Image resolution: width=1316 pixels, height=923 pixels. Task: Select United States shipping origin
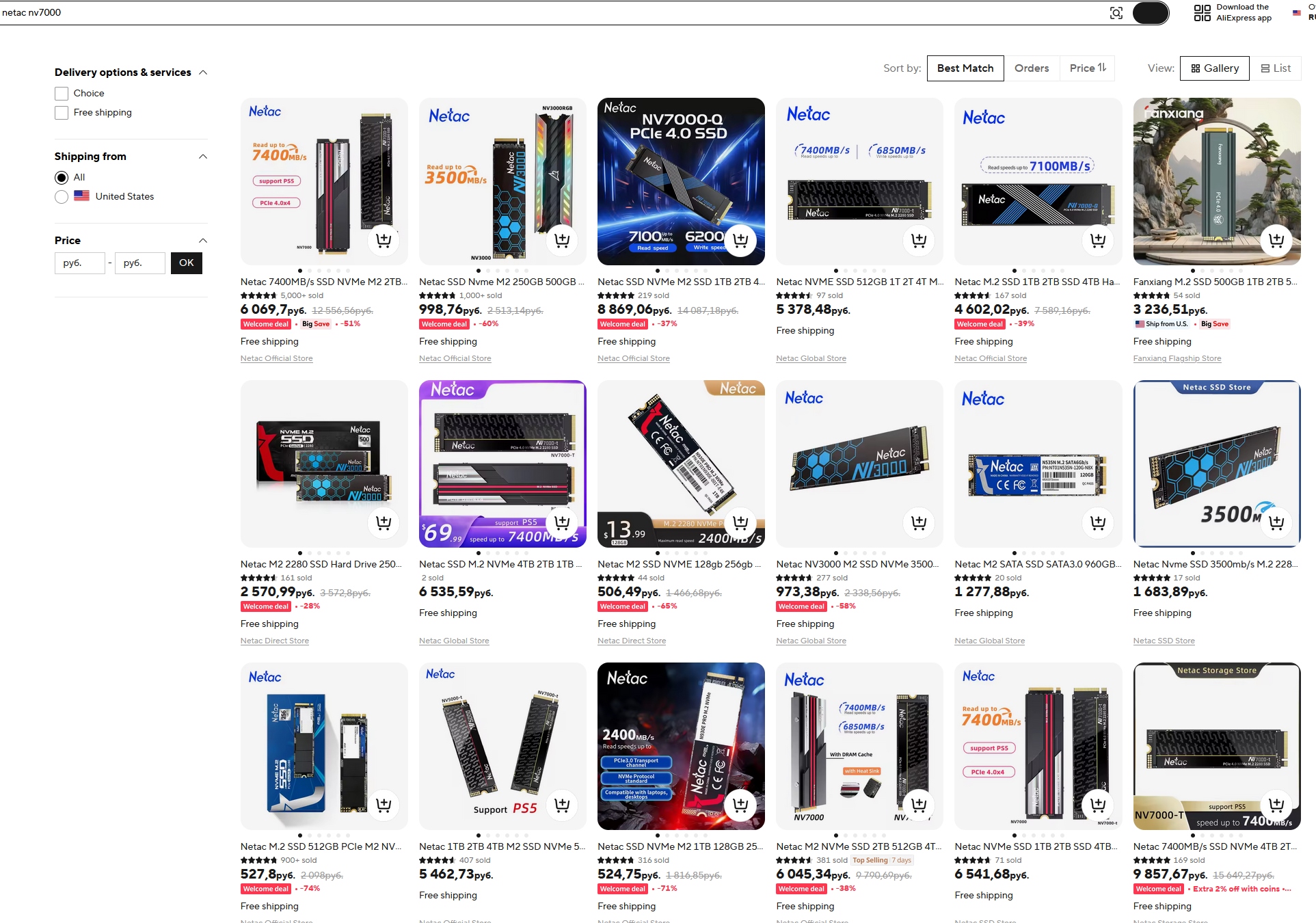click(x=62, y=197)
